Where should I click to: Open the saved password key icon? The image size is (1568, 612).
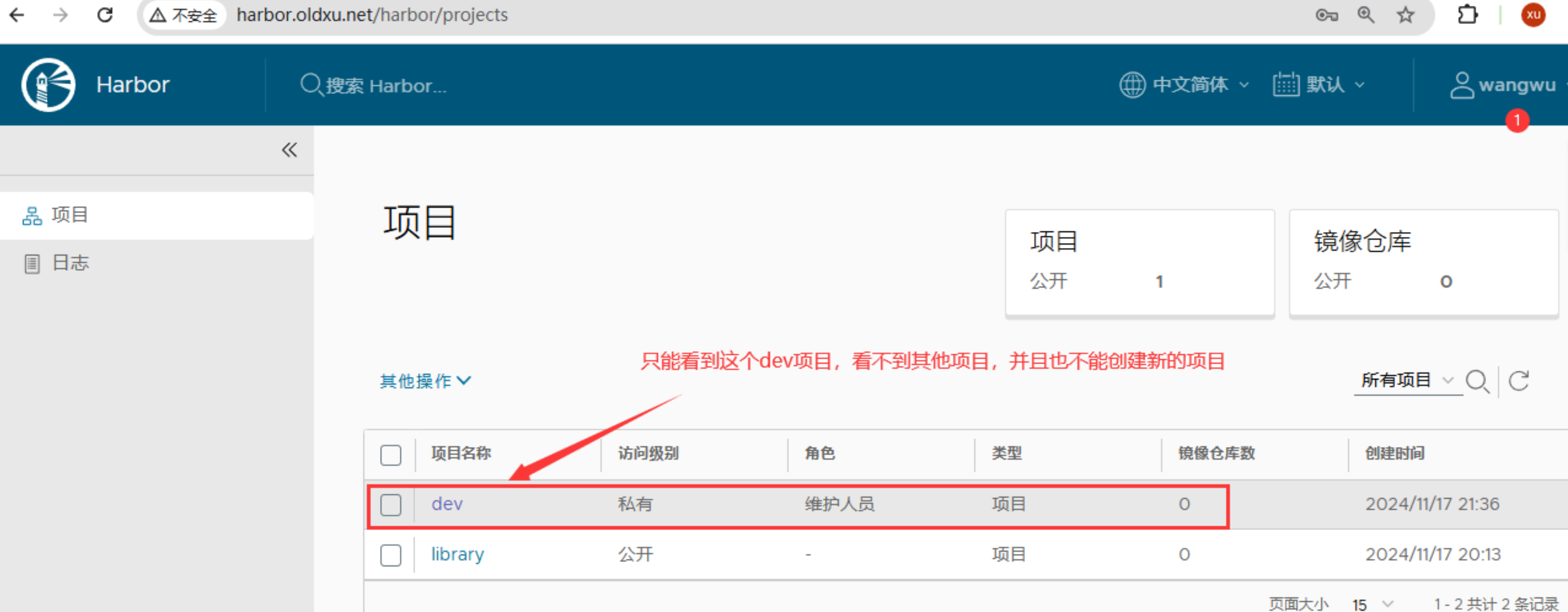pos(1326,14)
